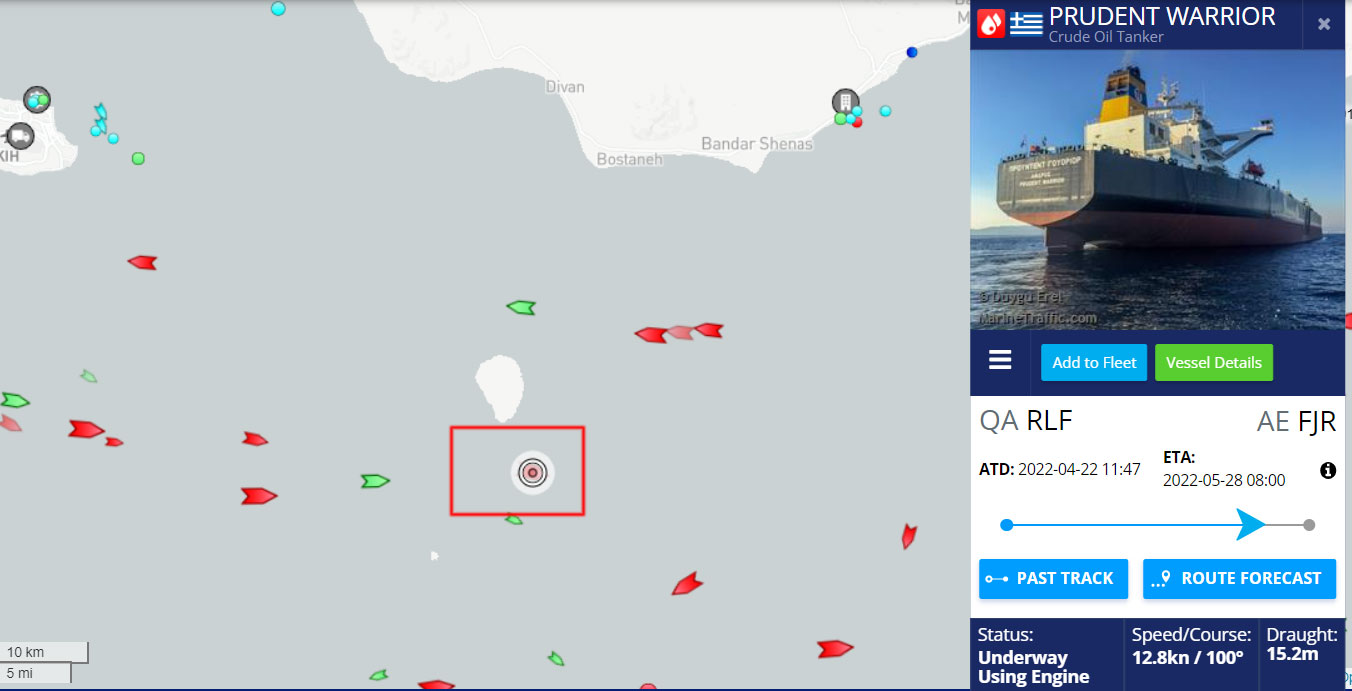The height and width of the screenshot is (691, 1352).
Task: Open the Prudent Warrior ship photo
Action: [1158, 190]
